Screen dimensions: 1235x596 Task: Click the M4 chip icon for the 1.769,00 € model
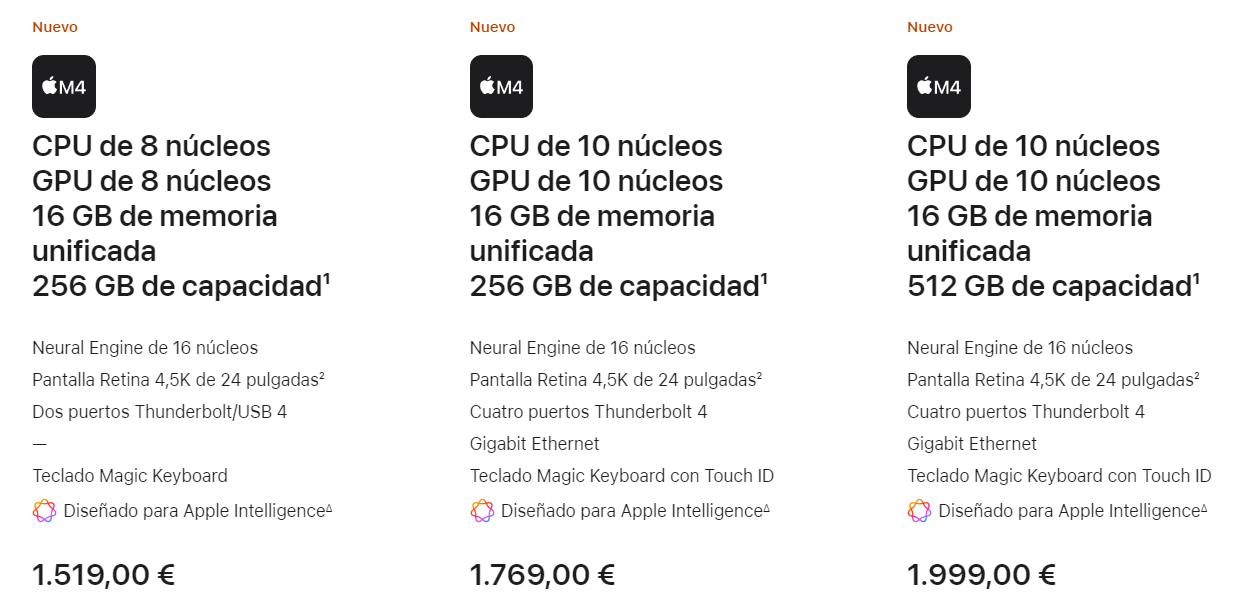[x=501, y=86]
